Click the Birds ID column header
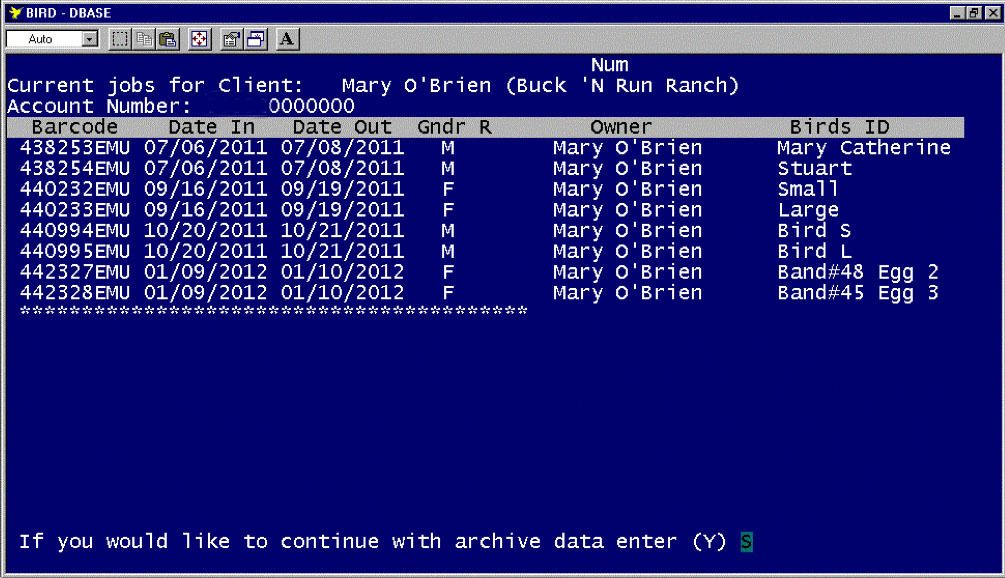Image resolution: width=1005 pixels, height=578 pixels. tap(839, 127)
